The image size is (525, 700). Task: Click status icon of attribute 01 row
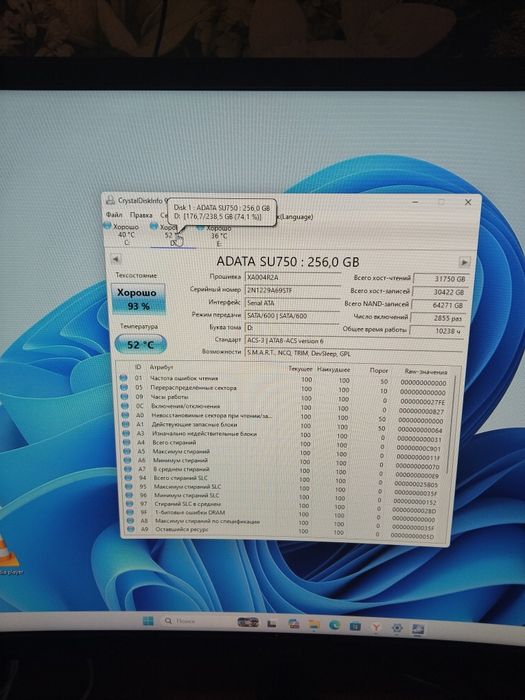(x=124, y=378)
